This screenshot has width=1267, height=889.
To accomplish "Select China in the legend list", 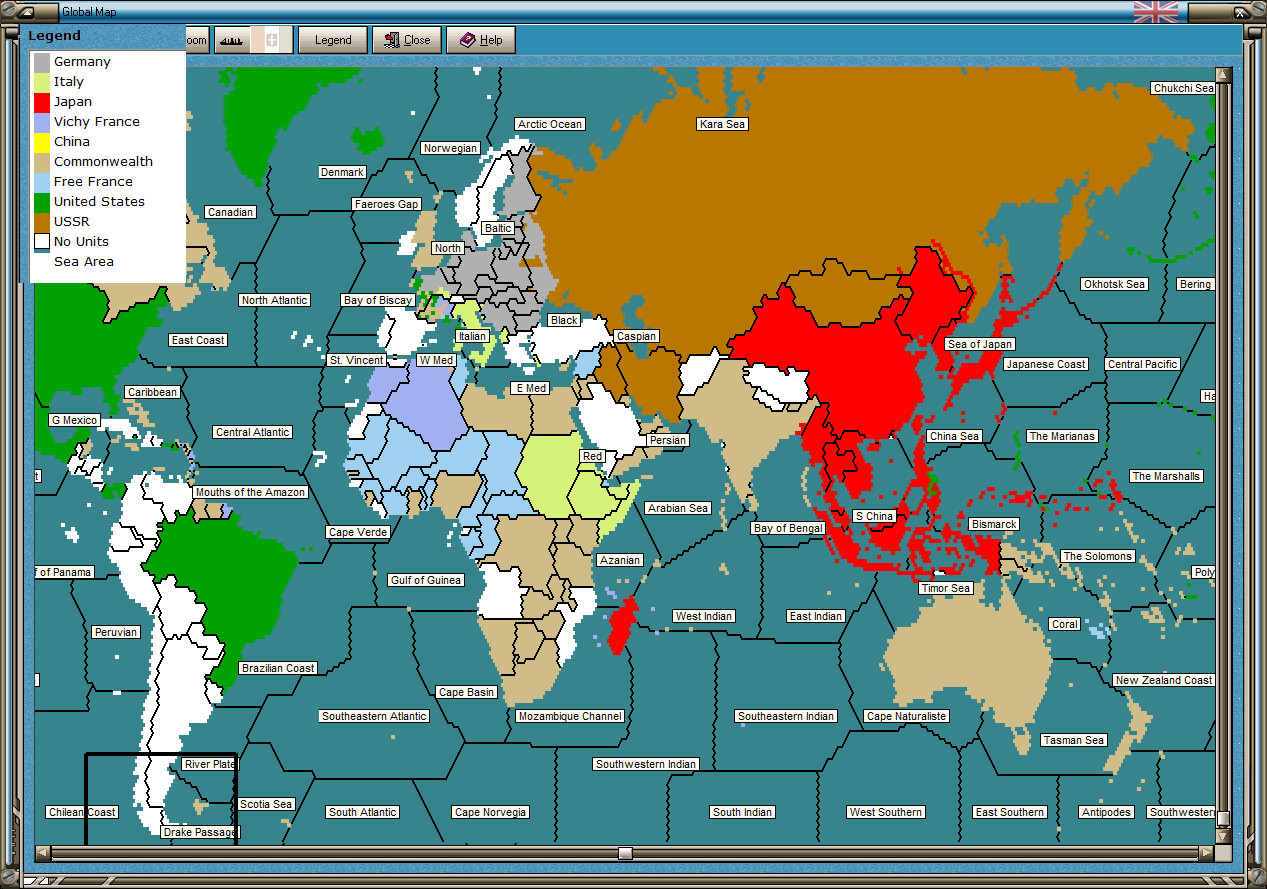I will point(72,141).
